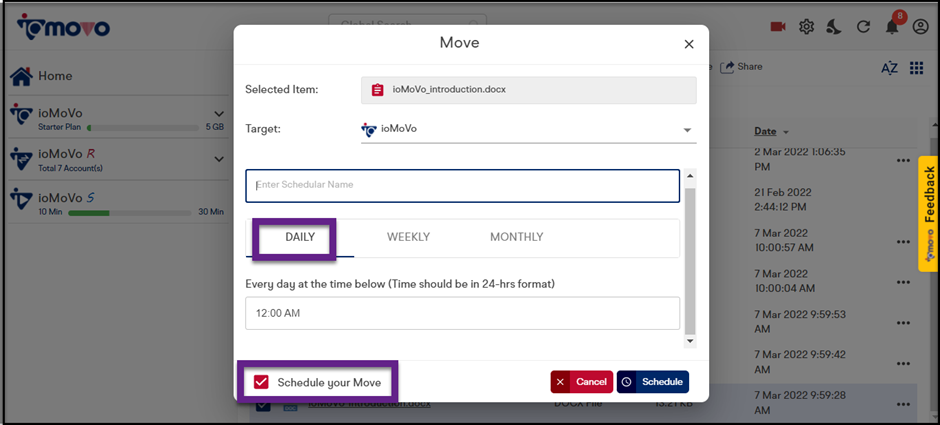
Task: Click the Enter Schedular Name field
Action: 462,185
